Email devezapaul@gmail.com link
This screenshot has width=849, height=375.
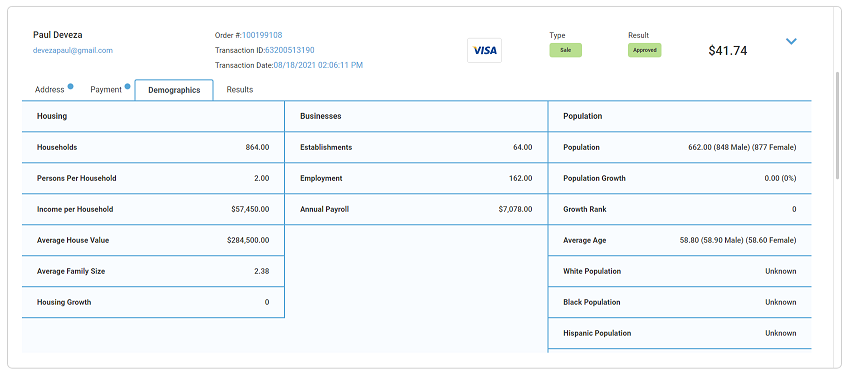click(73, 50)
